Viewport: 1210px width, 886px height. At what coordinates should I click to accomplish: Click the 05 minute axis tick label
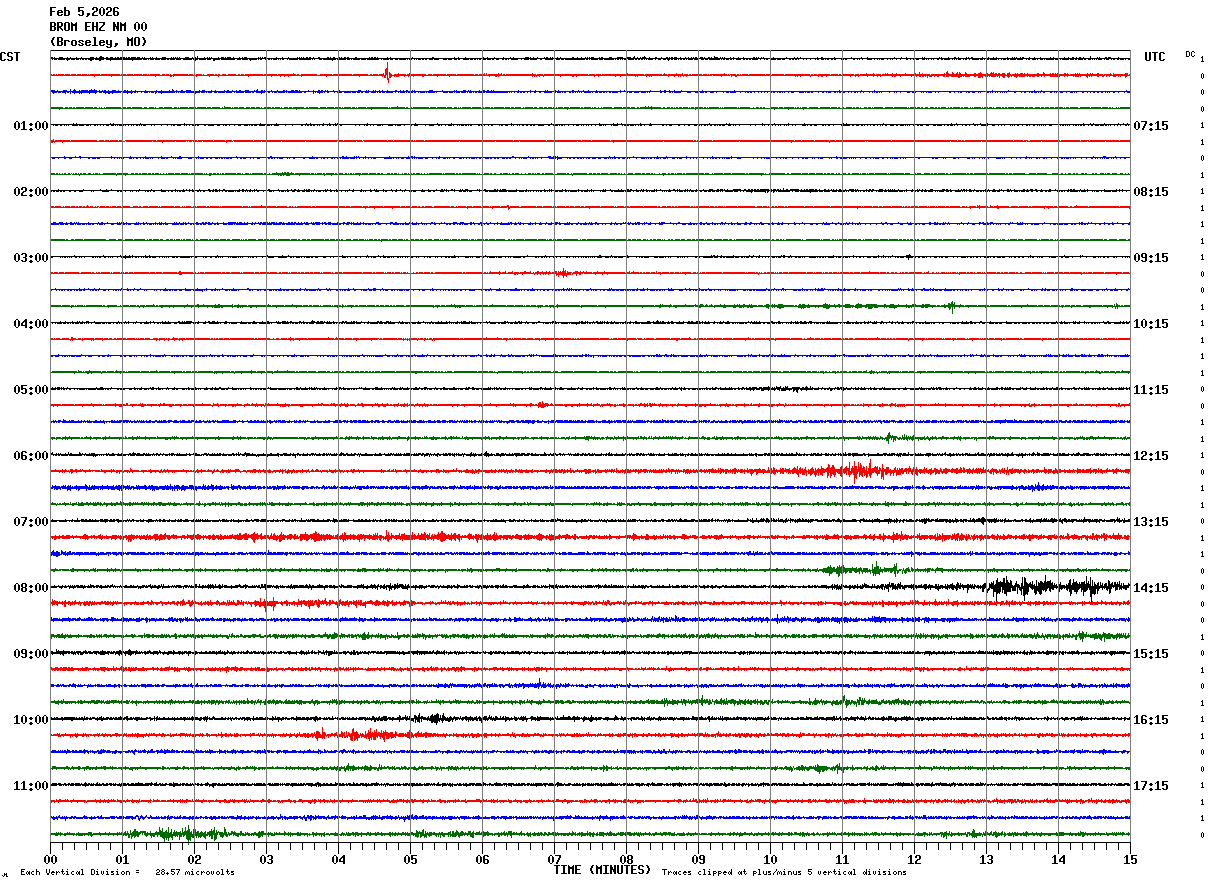click(410, 859)
